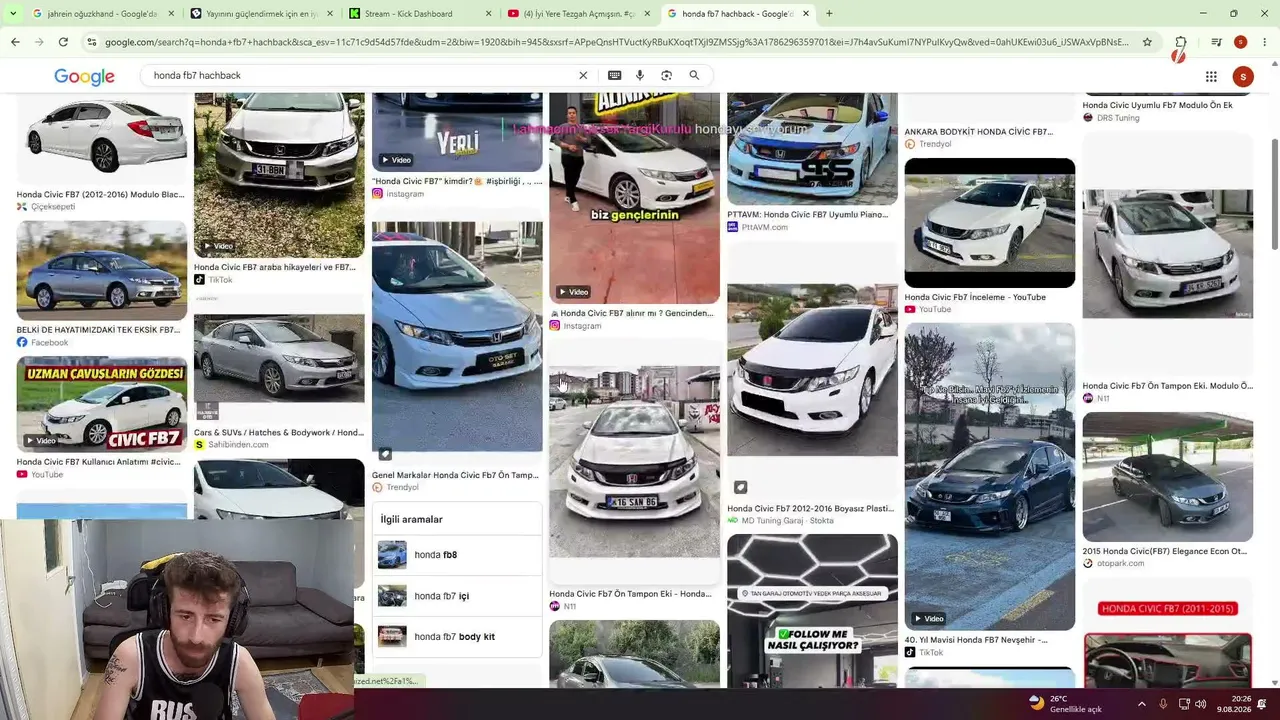Open the white Civic with OTO SET plate image
The width and height of the screenshot is (1280, 720).
tap(457, 337)
